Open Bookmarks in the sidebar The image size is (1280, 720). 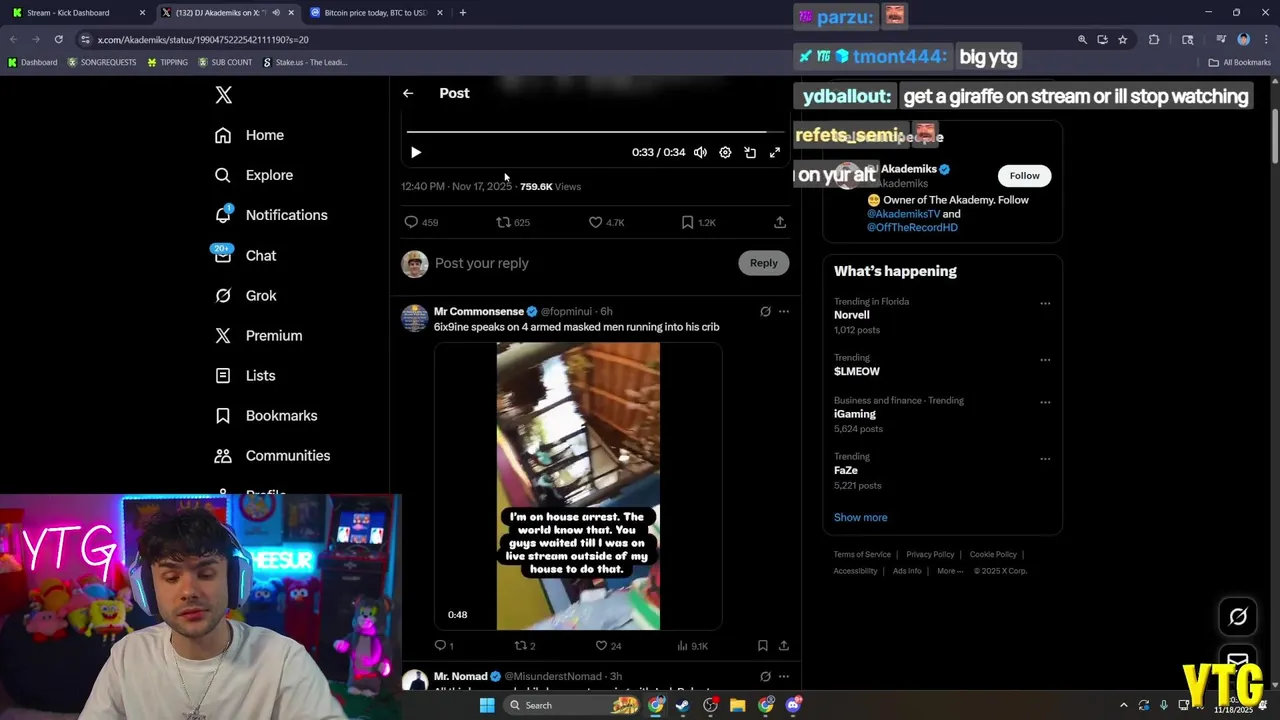coord(266,415)
